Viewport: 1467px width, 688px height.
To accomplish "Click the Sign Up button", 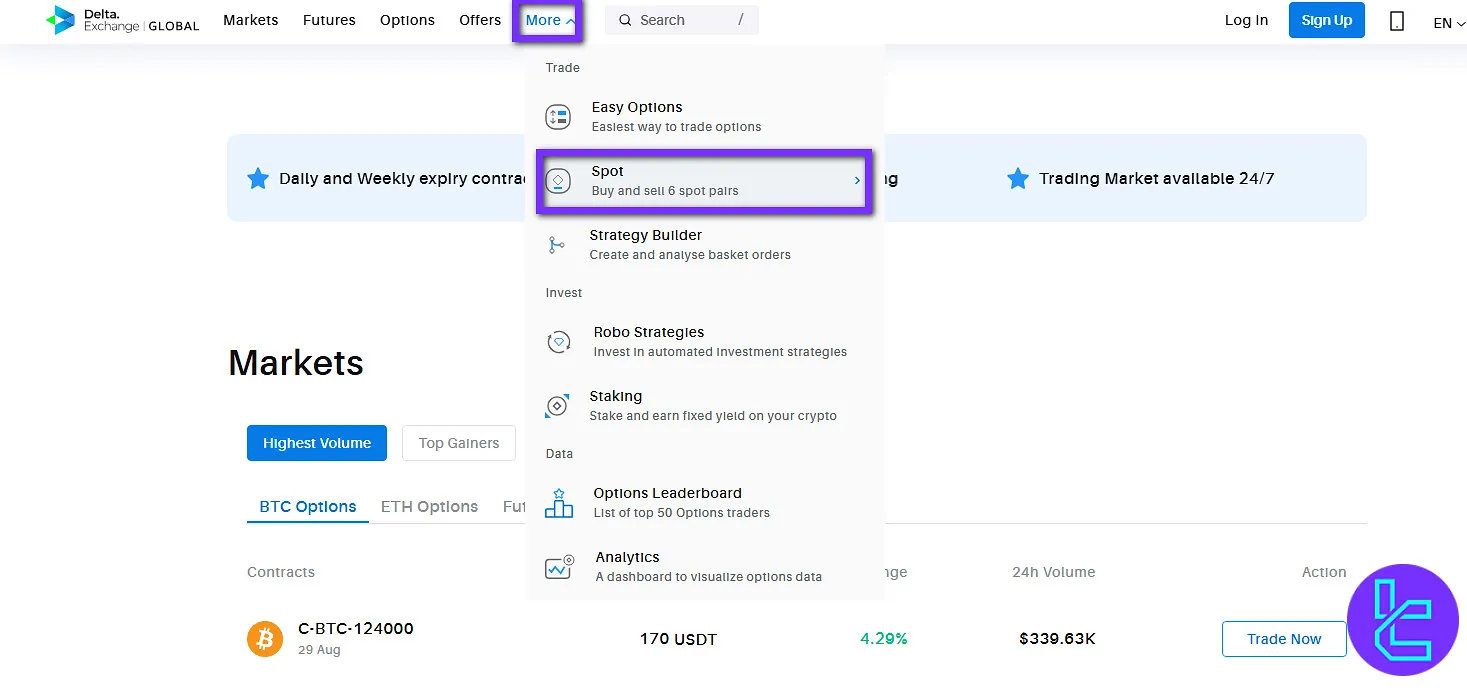I will pos(1327,20).
